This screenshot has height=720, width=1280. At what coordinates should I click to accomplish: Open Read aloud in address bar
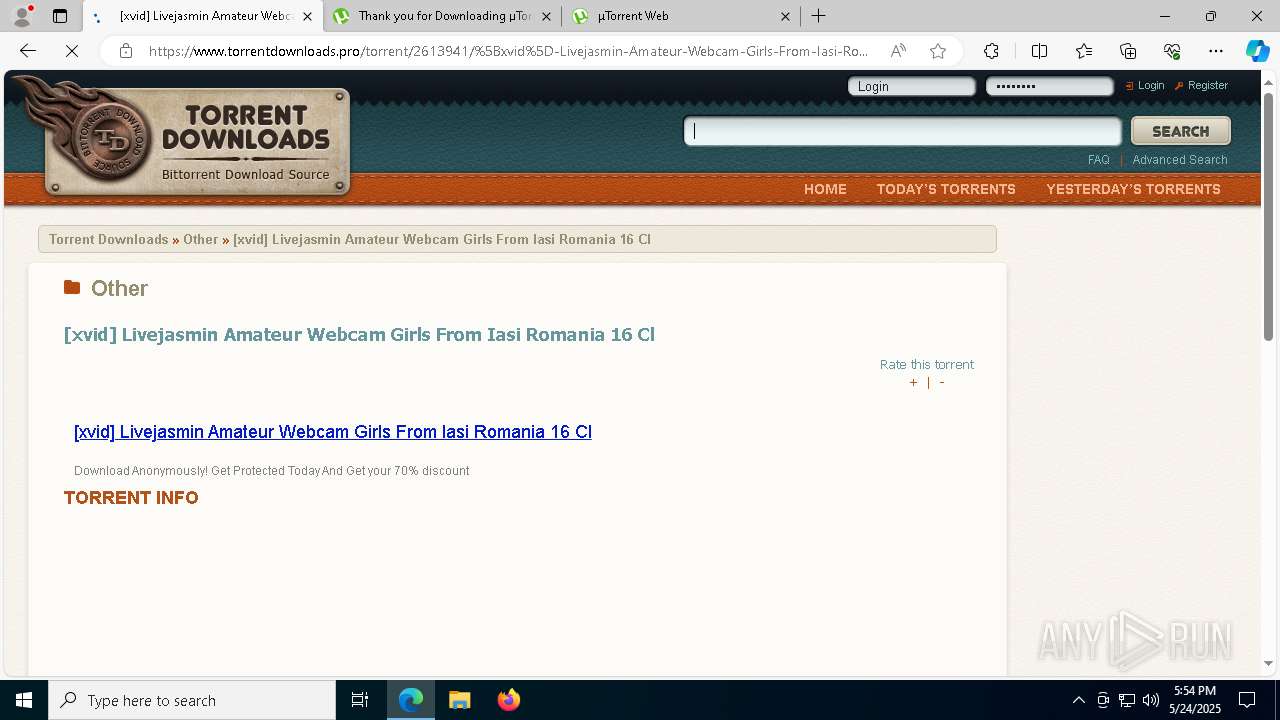tap(898, 51)
